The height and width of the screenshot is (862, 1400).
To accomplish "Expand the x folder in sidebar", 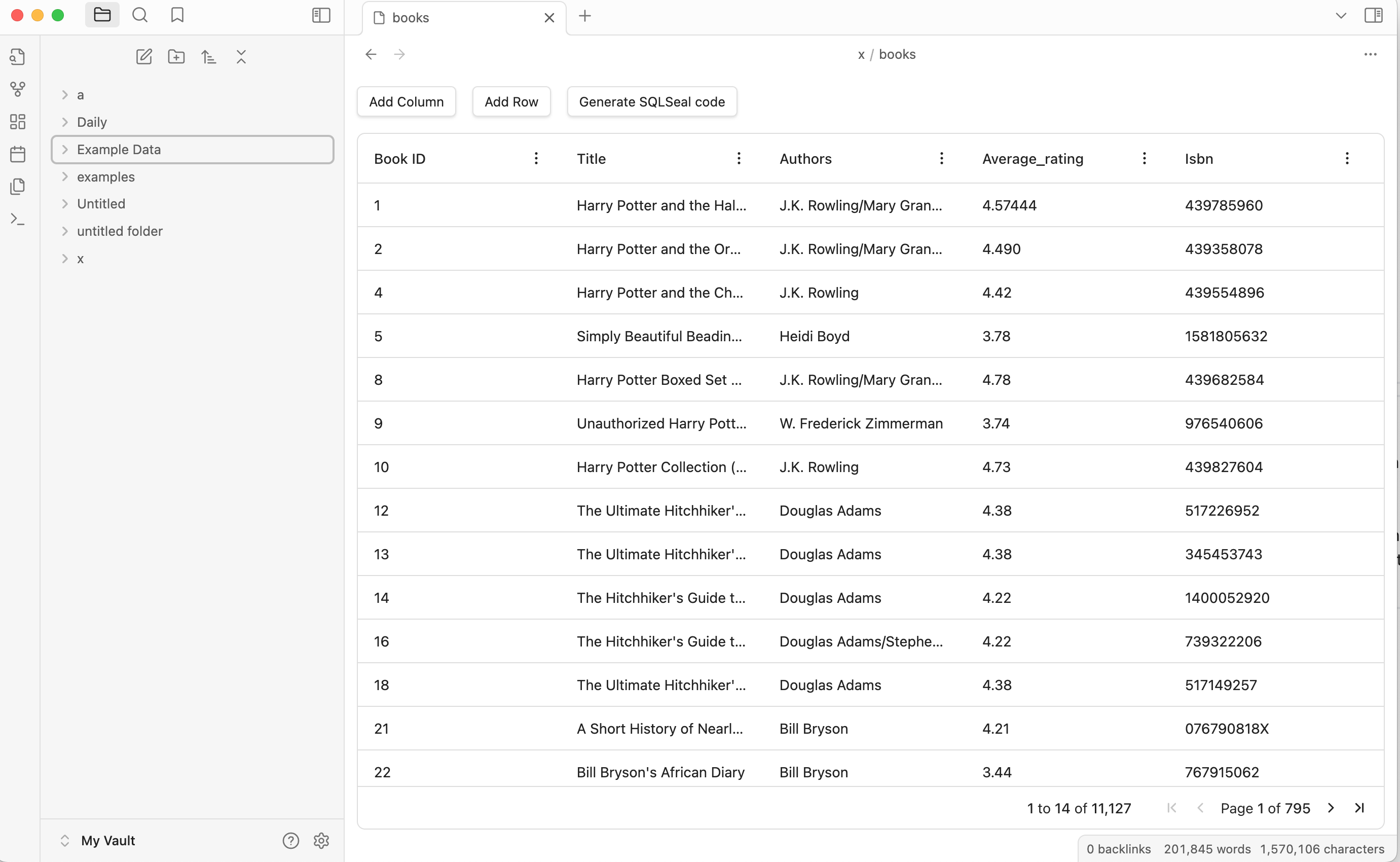I will click(x=64, y=258).
